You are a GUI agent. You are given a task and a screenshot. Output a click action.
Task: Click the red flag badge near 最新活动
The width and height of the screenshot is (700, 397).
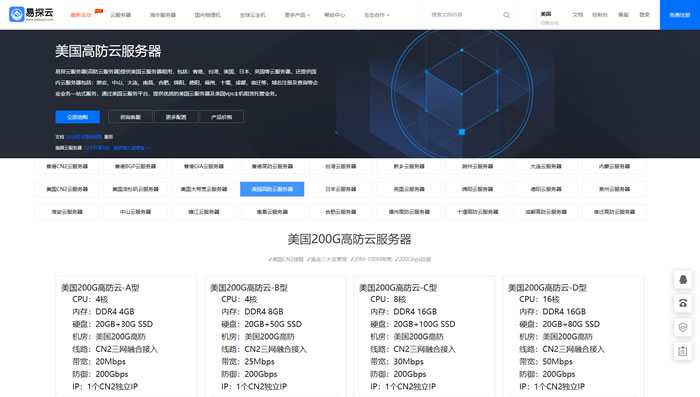99,11
